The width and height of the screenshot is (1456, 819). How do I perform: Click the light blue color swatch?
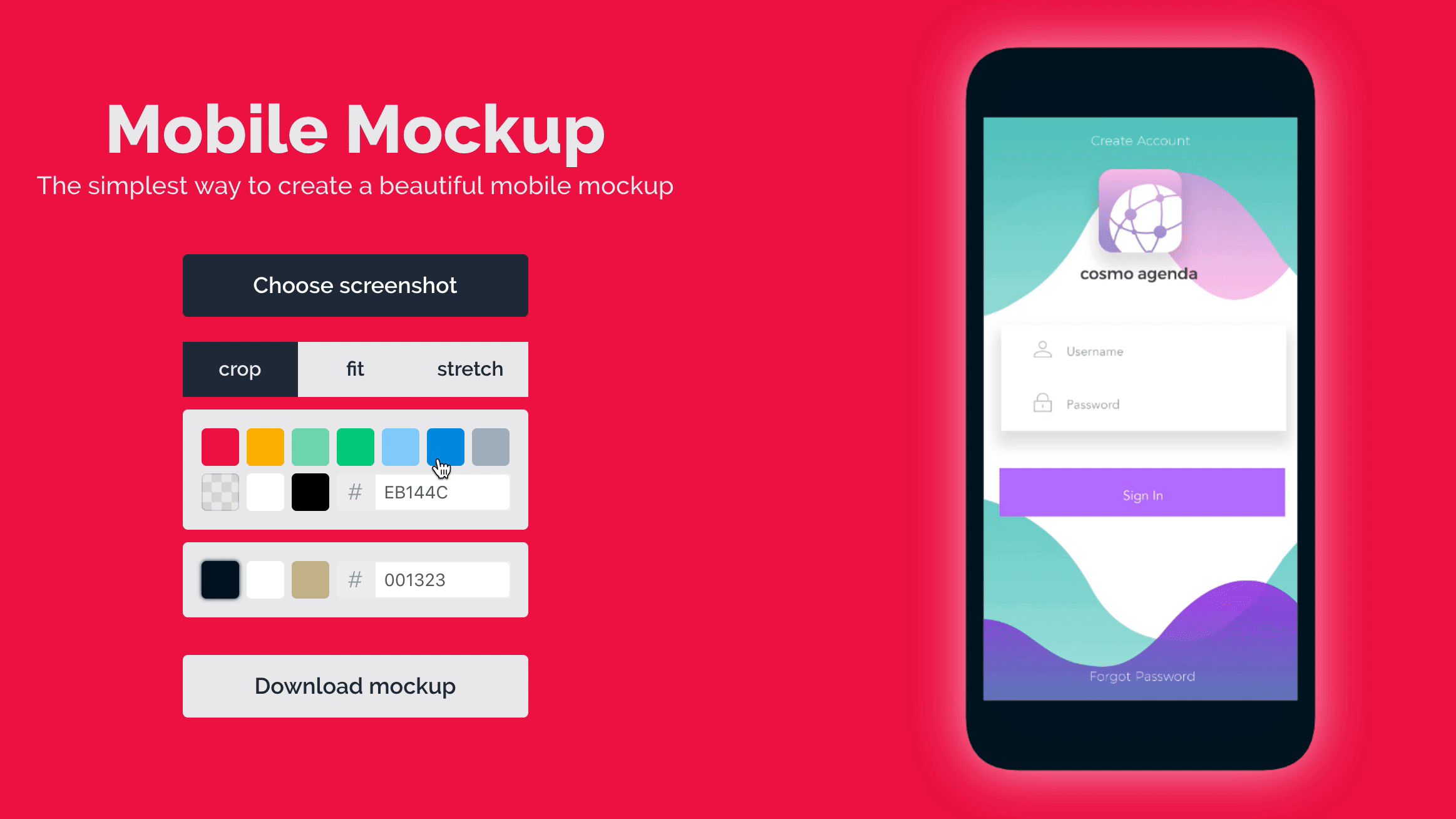400,447
